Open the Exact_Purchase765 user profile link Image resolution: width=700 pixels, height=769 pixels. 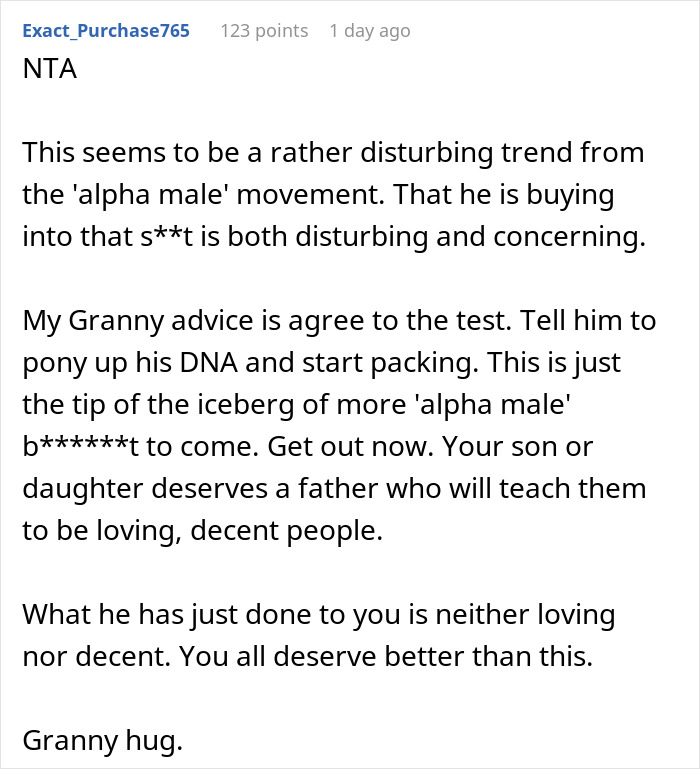tap(106, 31)
